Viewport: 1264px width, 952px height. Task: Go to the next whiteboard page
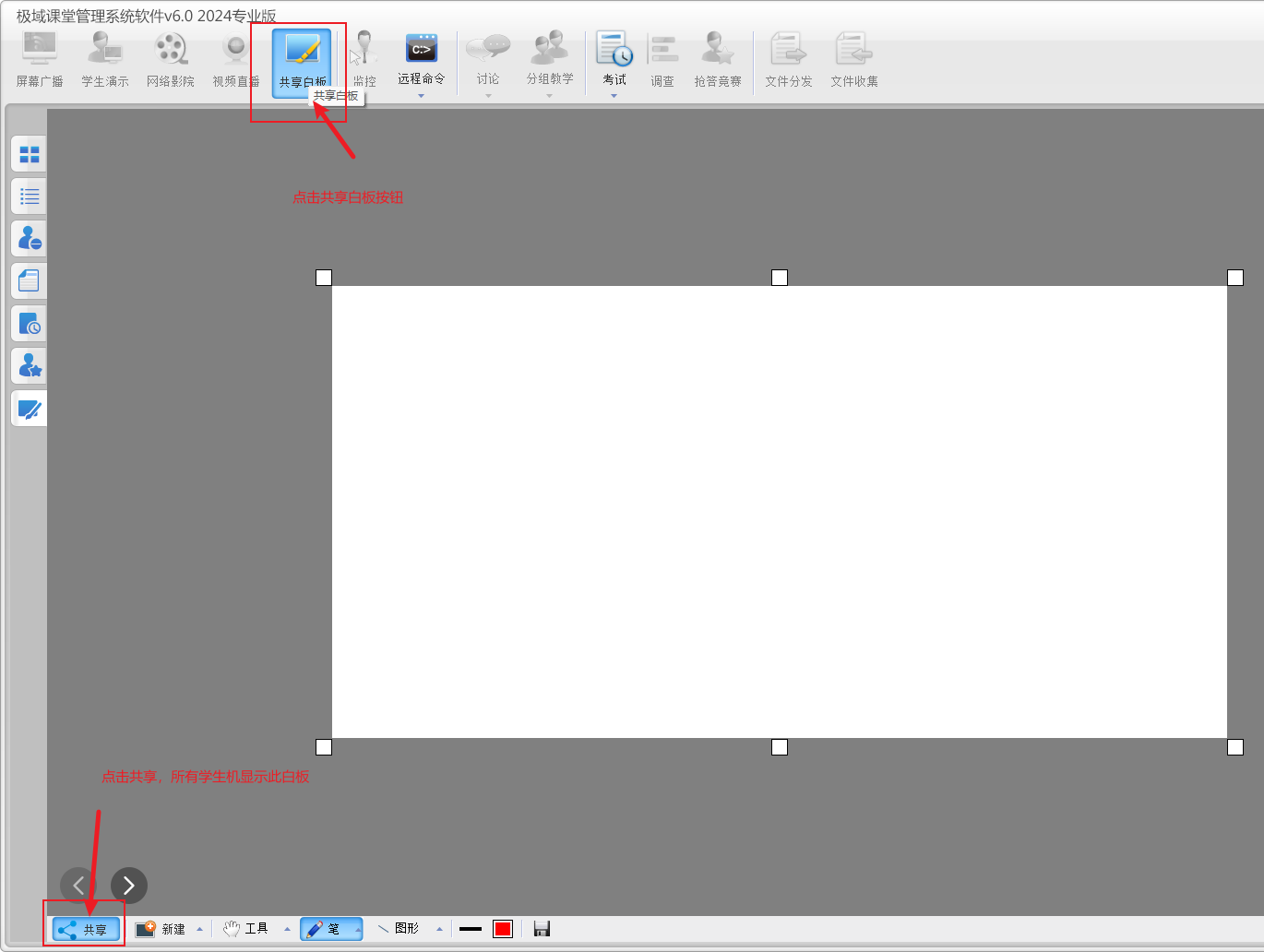[x=129, y=886]
